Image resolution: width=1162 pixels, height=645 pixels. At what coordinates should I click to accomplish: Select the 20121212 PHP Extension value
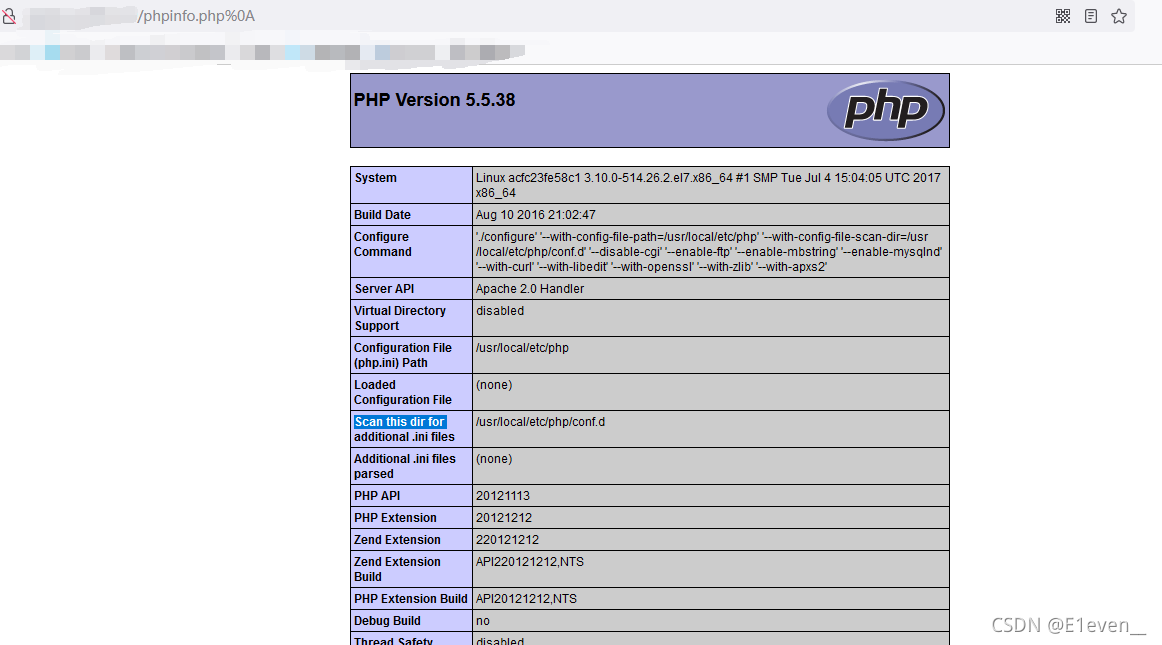pos(504,519)
